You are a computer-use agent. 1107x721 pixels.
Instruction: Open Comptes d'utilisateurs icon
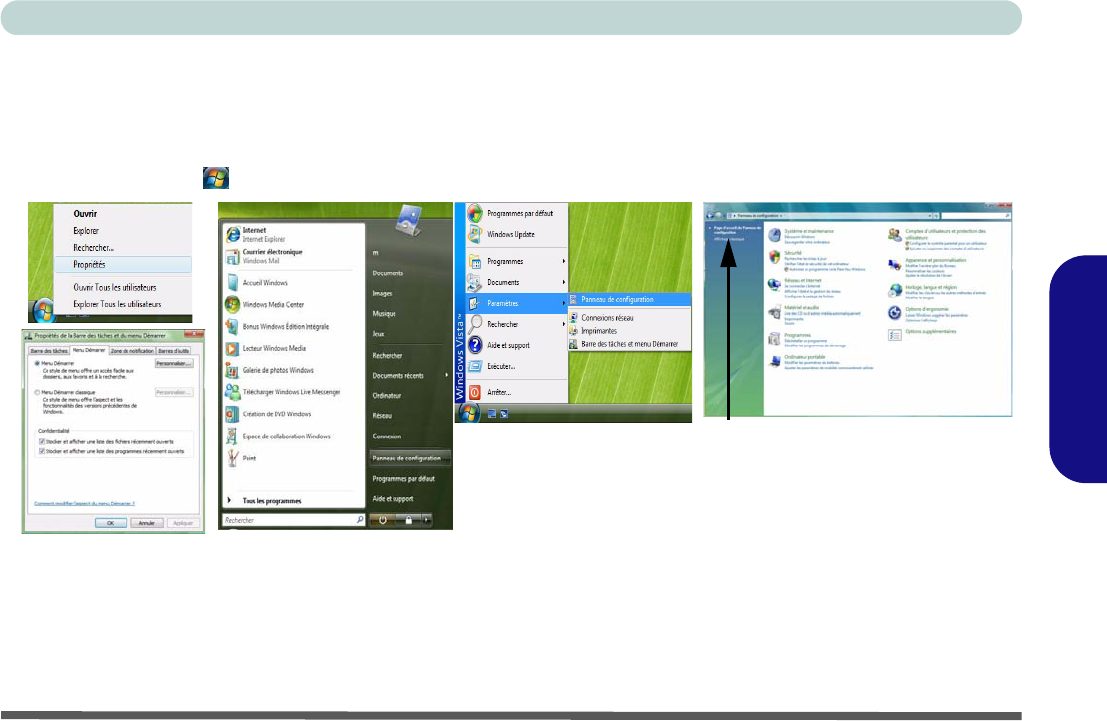click(x=894, y=235)
